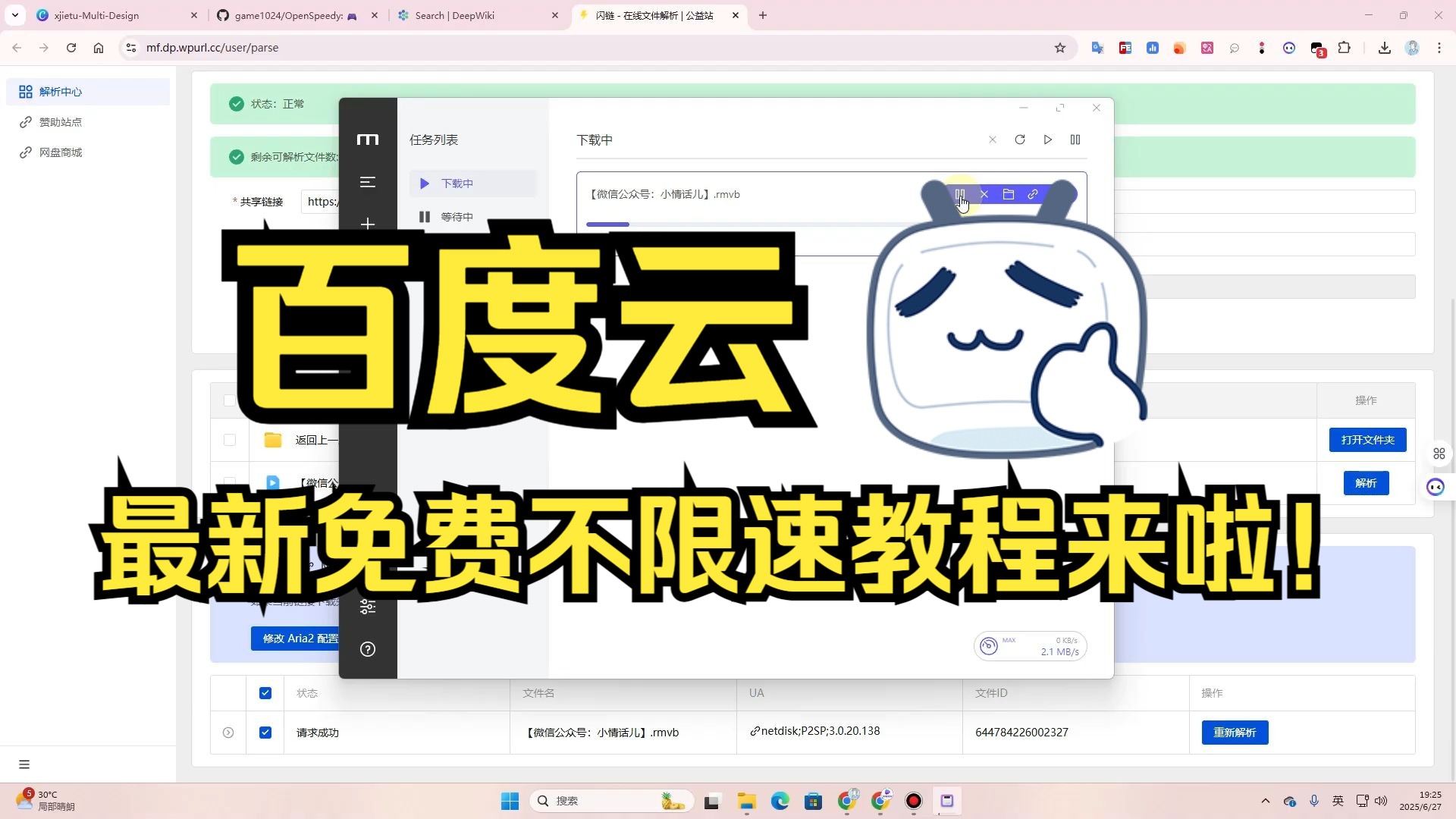Open the Extensions puzzle icon
Viewport: 1456px width, 819px height.
(x=1344, y=48)
